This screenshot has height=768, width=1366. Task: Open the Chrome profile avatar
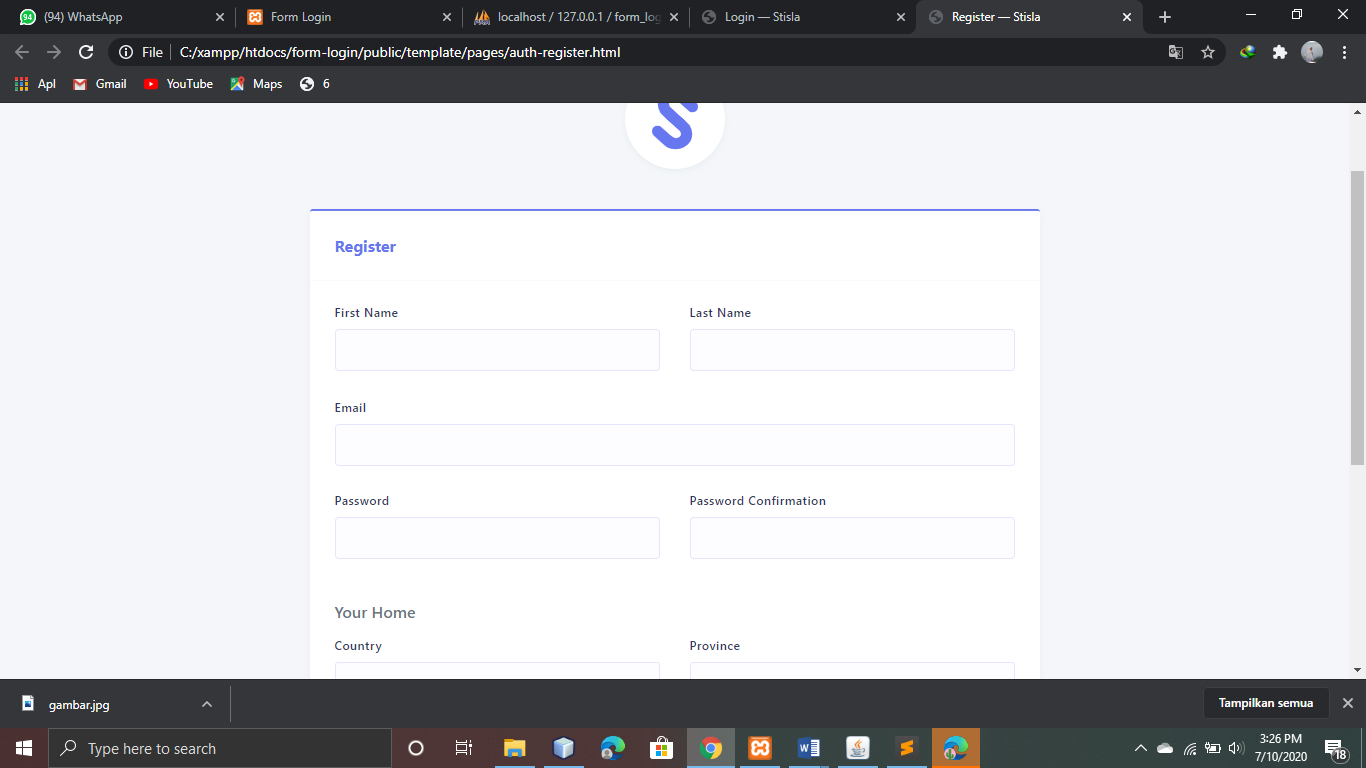pyautogui.click(x=1312, y=52)
